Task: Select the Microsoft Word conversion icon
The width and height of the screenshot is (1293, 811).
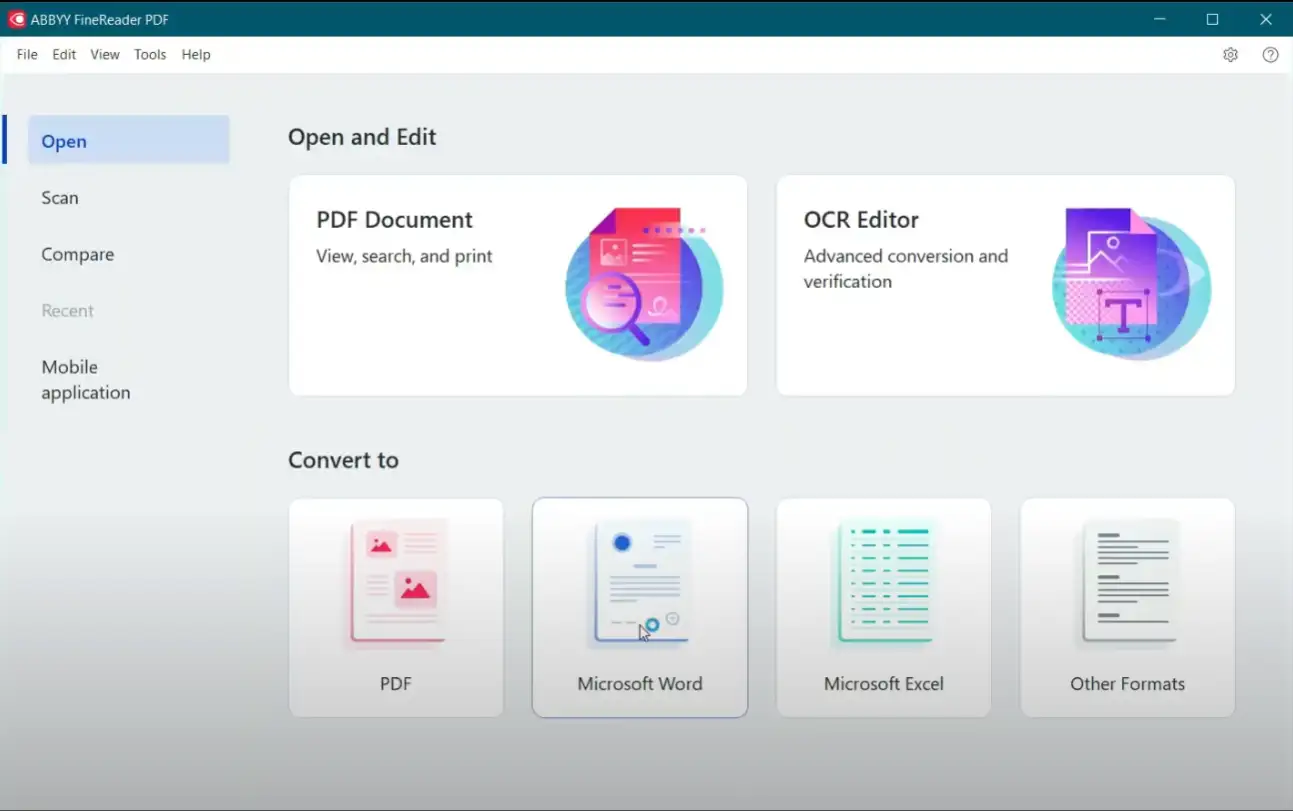Action: coord(640,583)
